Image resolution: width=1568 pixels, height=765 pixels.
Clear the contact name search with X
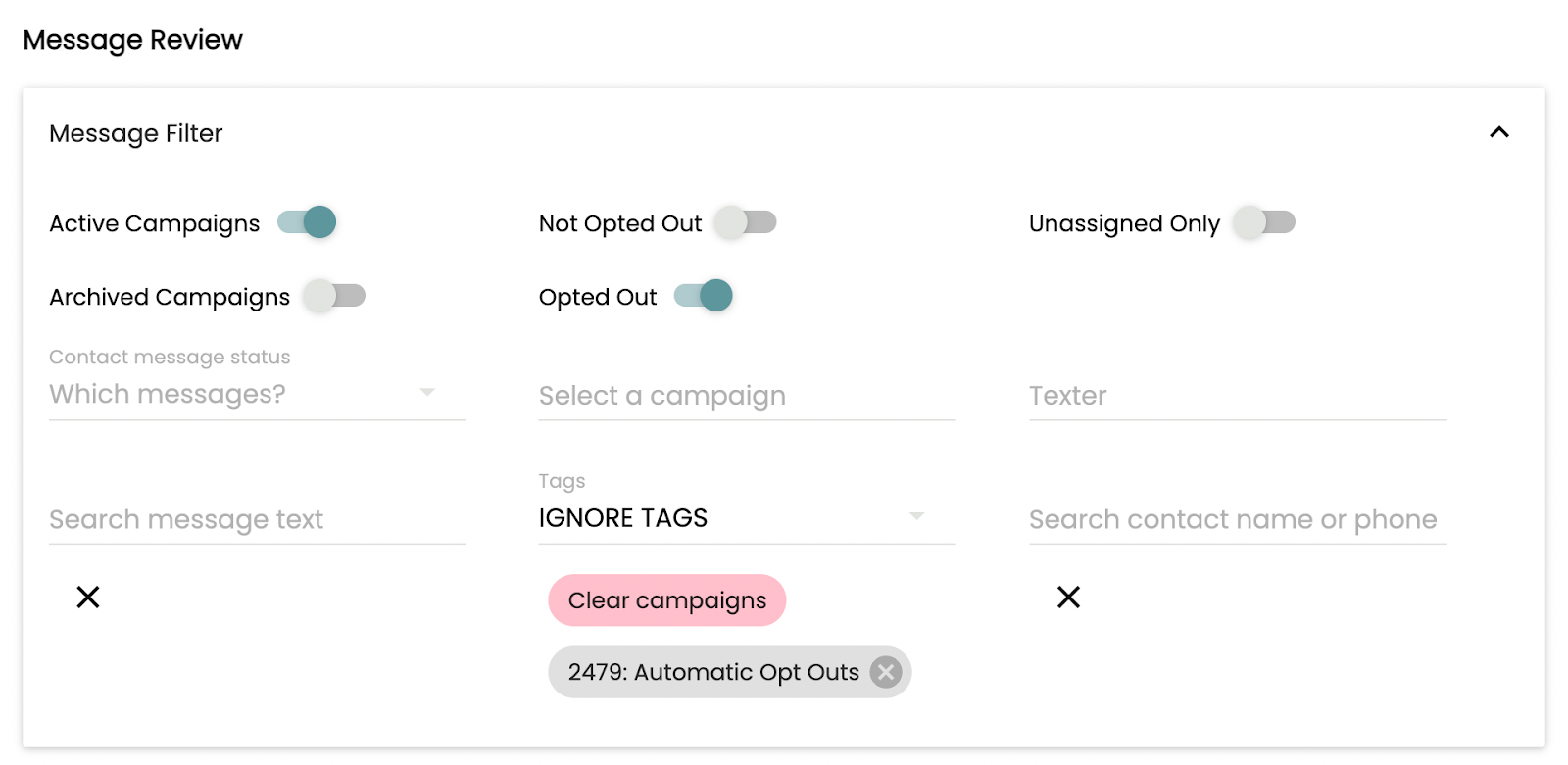[1068, 597]
